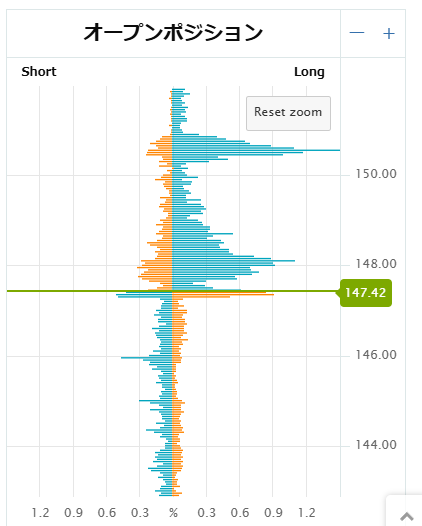Click the 144.00 price axis label
The width and height of the screenshot is (422, 526).
click(376, 445)
